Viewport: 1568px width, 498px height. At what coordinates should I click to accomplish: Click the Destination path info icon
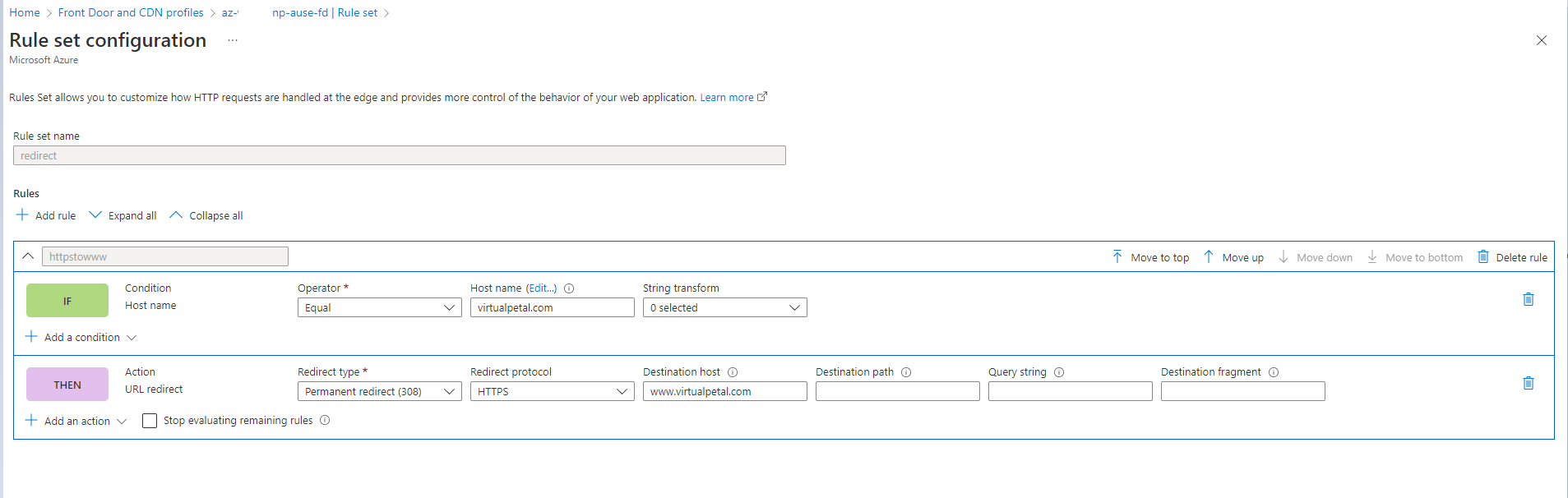coord(906,372)
